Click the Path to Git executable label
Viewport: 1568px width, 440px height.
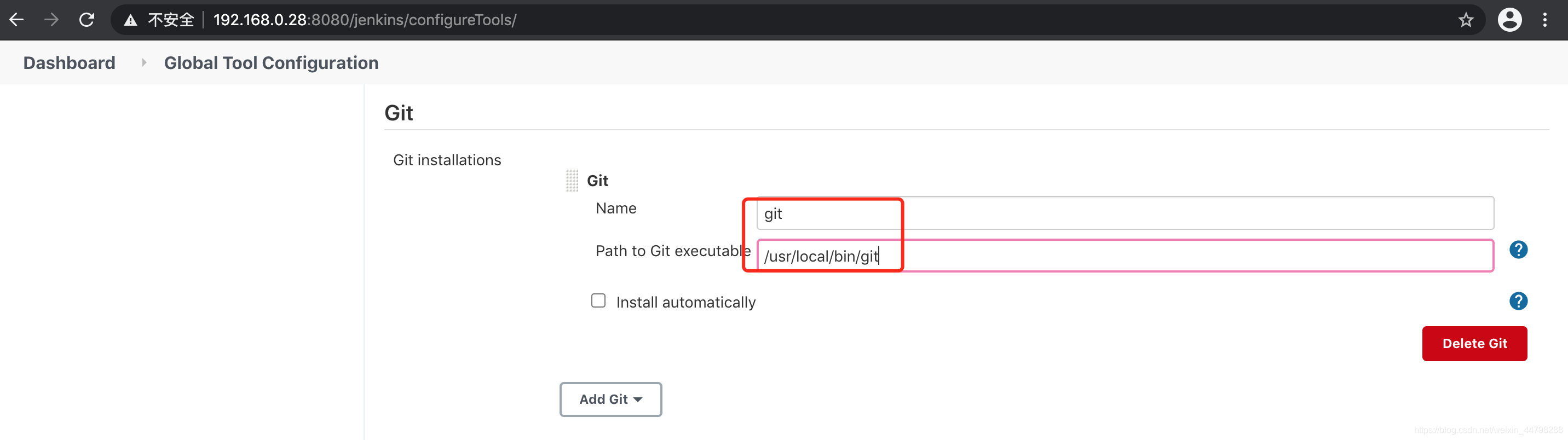tap(673, 251)
